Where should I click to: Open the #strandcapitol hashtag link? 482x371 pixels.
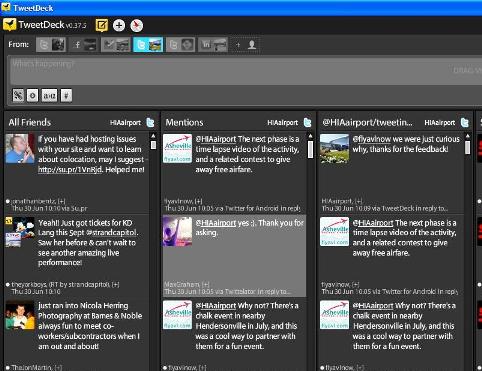click(x=111, y=233)
